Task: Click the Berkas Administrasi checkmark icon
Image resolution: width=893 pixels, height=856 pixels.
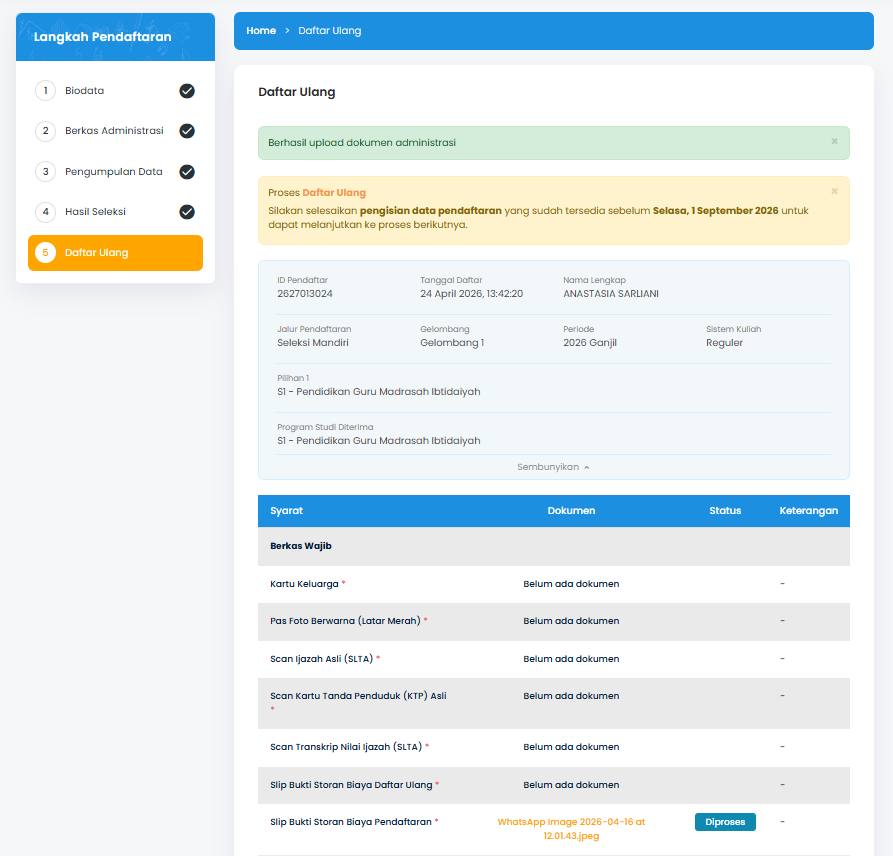Action: [187, 131]
